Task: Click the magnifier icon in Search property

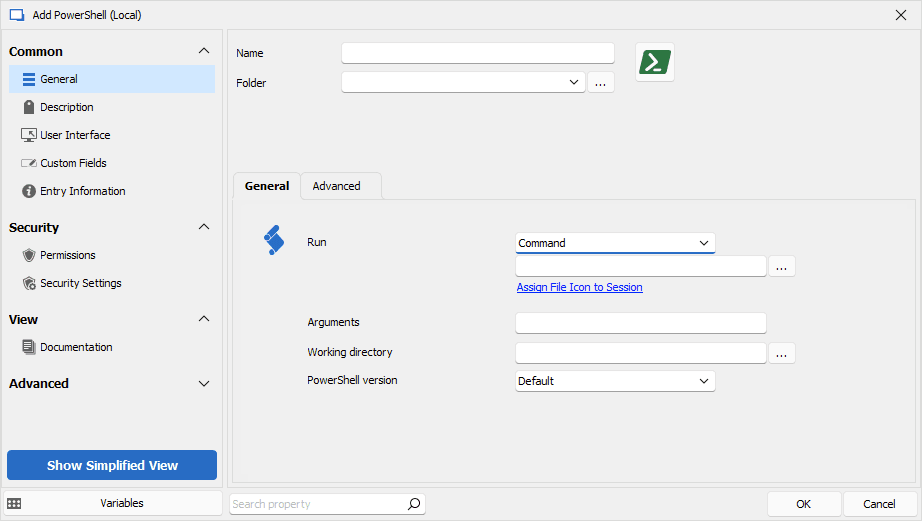Action: pos(414,504)
